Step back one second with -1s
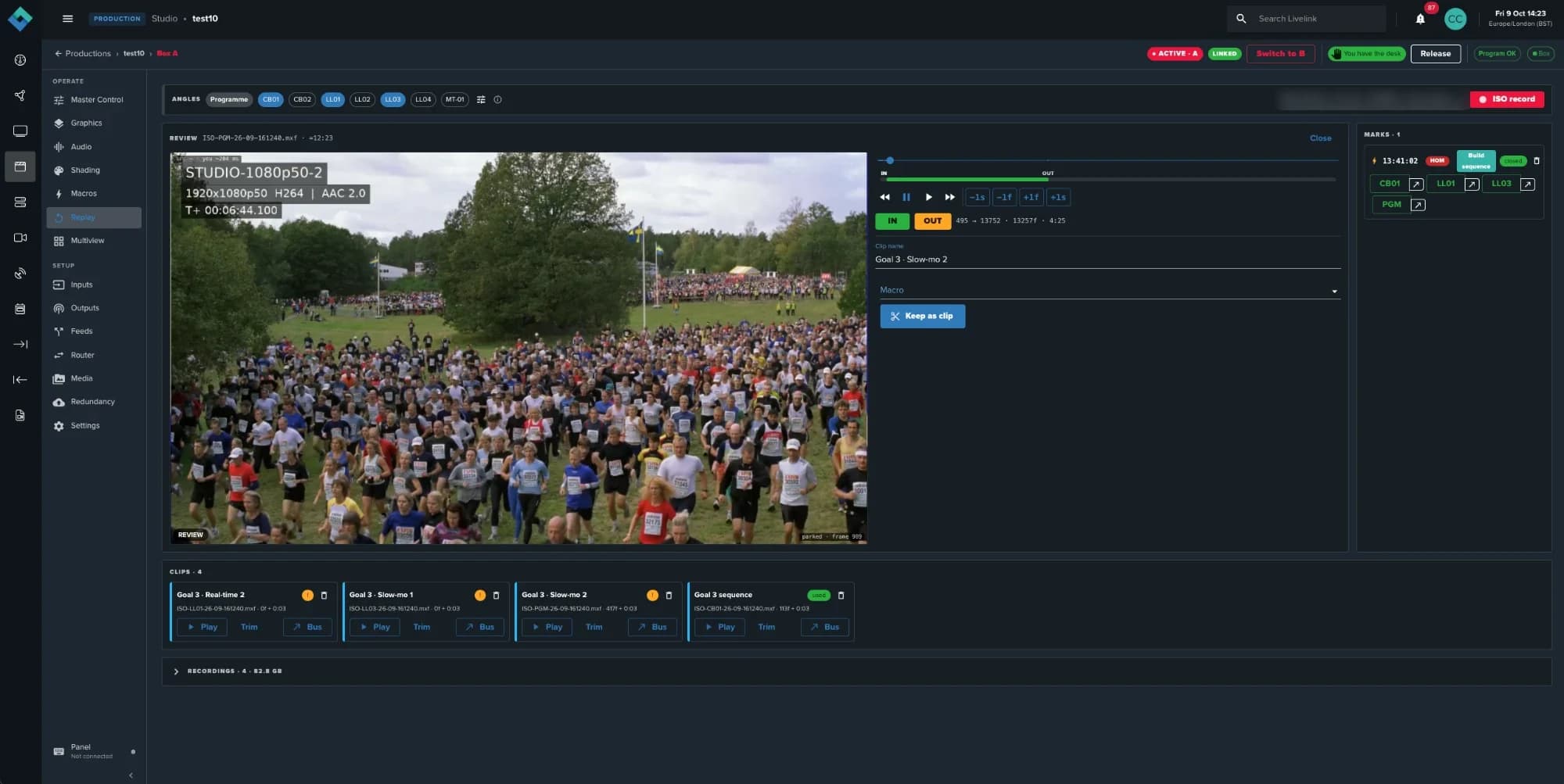The width and height of the screenshot is (1564, 784). [x=977, y=198]
